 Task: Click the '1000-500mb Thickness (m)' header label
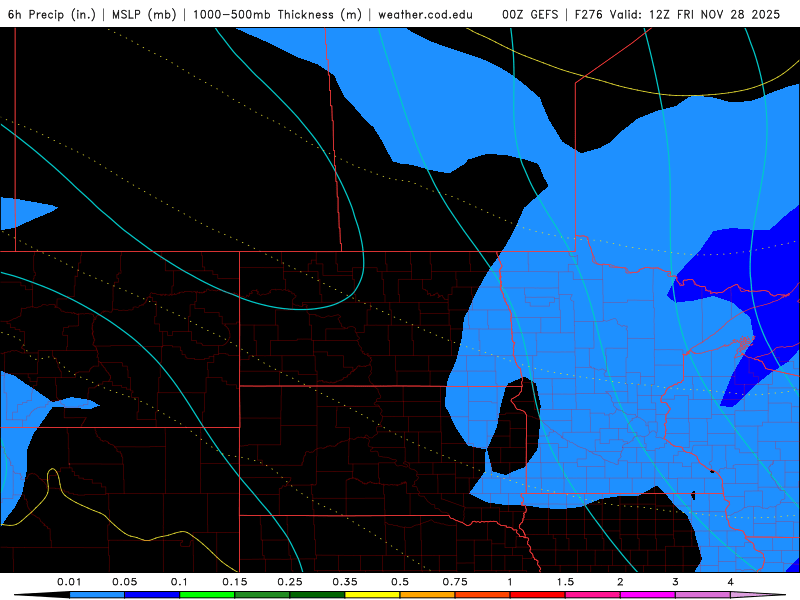pyautogui.click(x=277, y=14)
